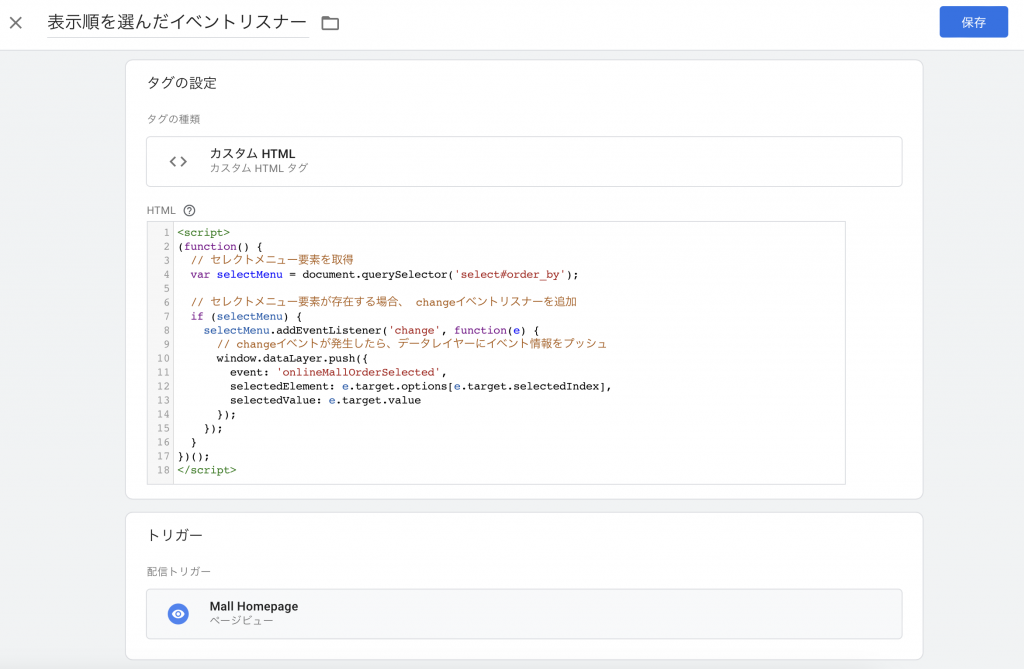
Task: Click the ページビュー trigger type text
Action: (241, 621)
